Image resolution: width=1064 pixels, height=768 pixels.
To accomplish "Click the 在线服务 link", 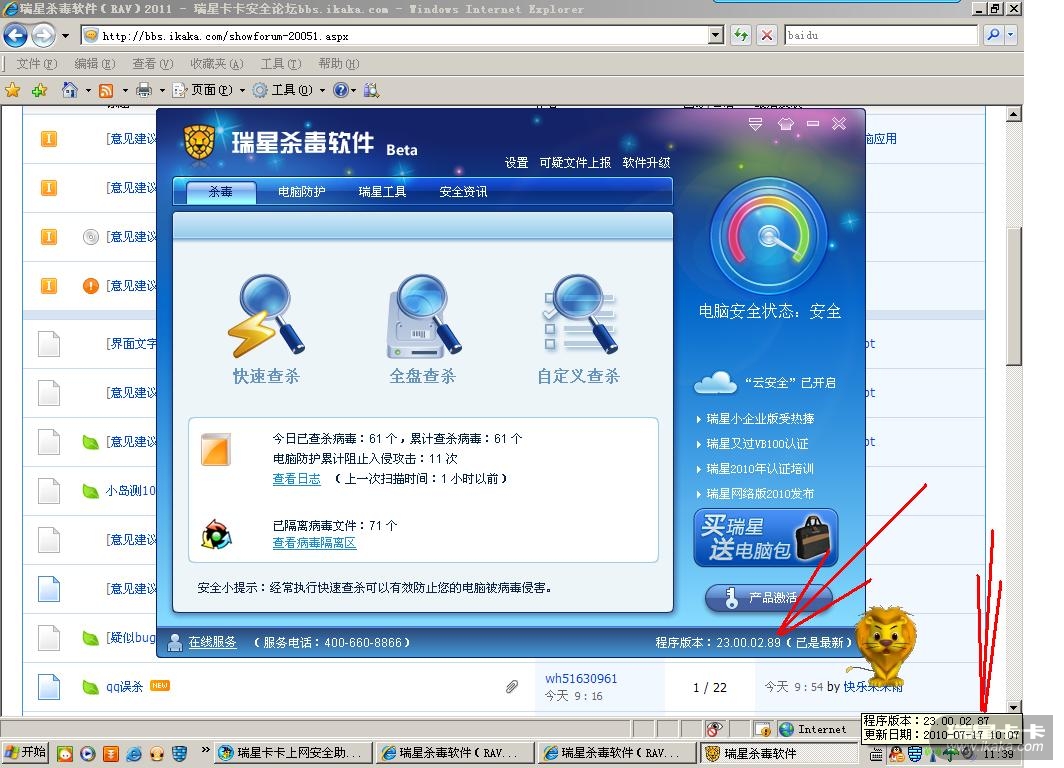I will [x=212, y=642].
